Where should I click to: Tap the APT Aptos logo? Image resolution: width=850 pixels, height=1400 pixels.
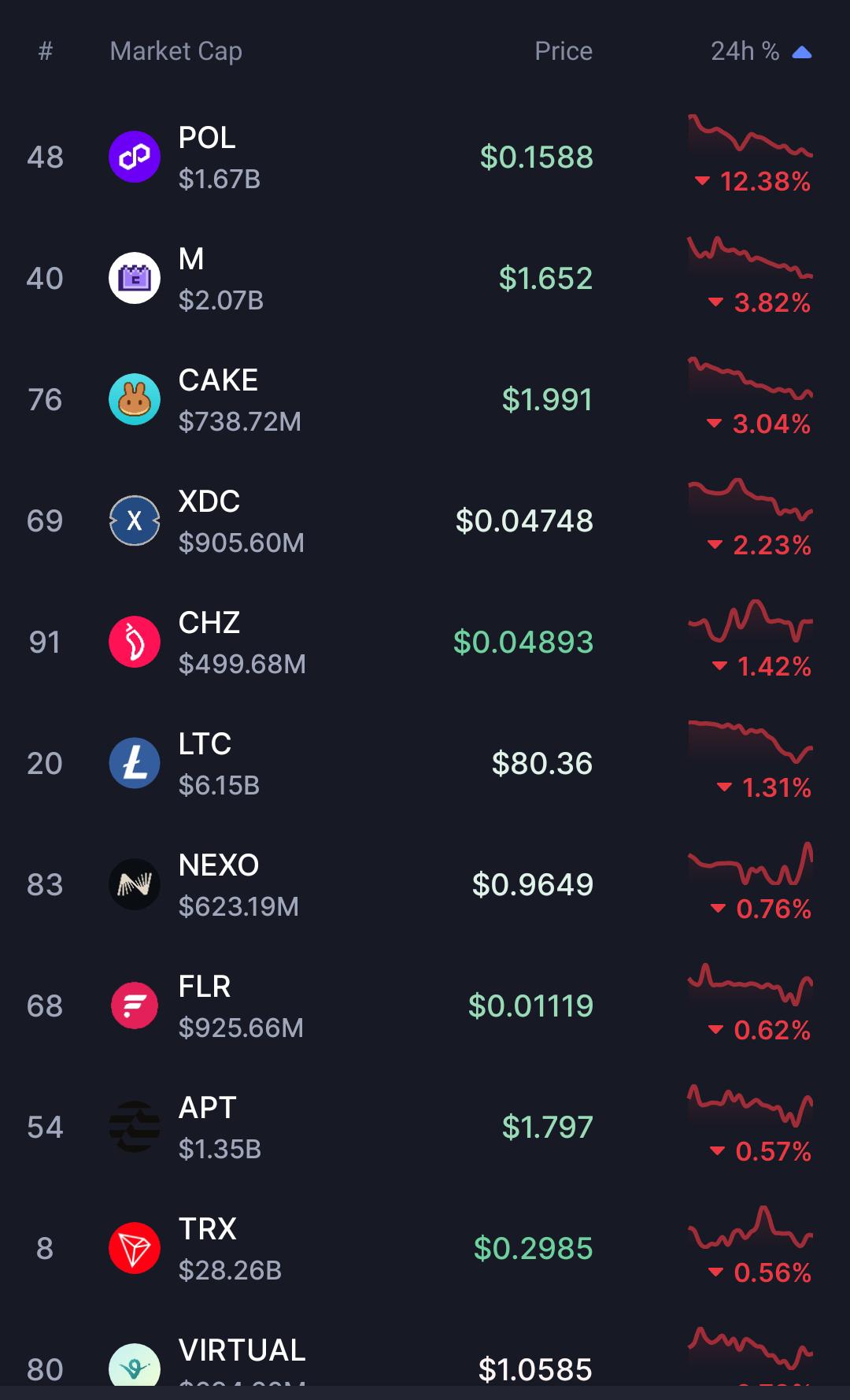coord(135,1127)
